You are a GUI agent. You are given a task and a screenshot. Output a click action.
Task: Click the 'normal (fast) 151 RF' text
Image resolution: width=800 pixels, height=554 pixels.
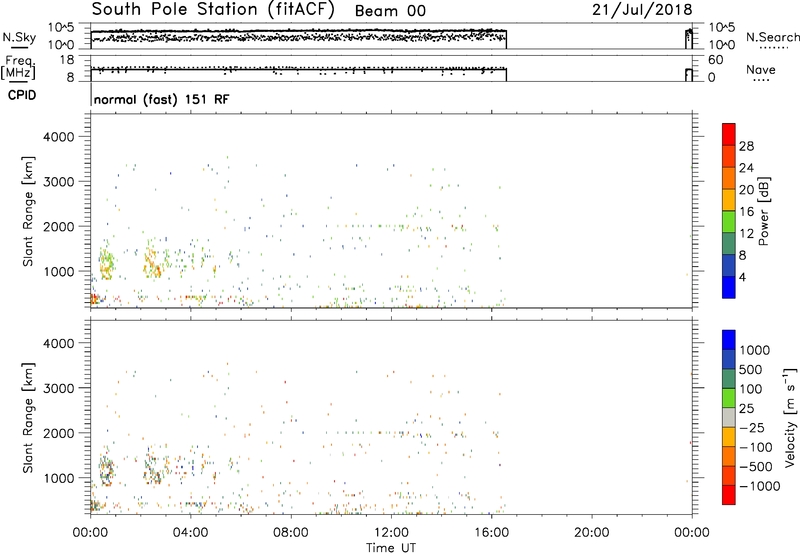[x=162, y=99]
